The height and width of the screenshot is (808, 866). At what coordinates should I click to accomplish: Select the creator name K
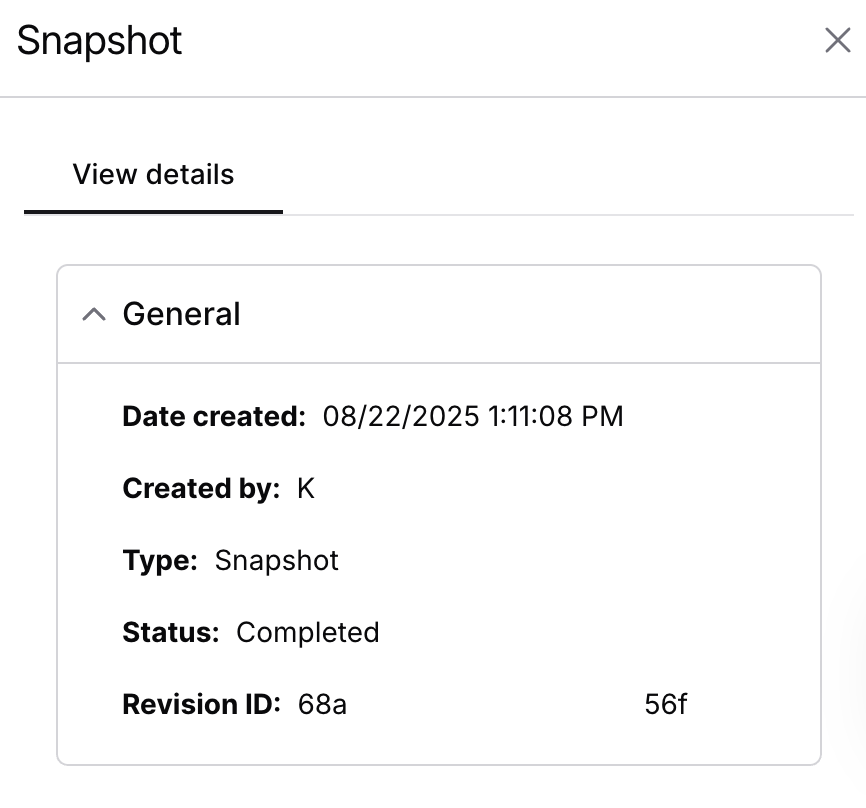coord(306,489)
